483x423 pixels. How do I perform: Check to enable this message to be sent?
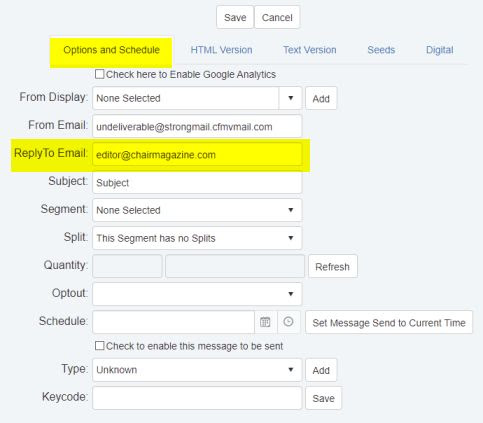99,346
